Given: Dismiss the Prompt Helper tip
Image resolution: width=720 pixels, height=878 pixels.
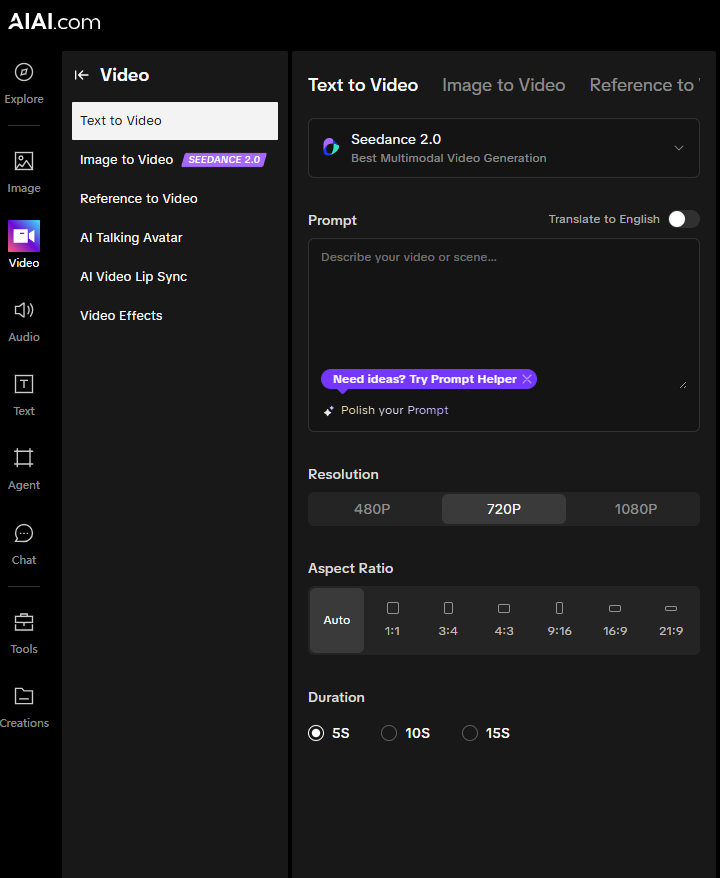Looking at the screenshot, I should click(527, 379).
